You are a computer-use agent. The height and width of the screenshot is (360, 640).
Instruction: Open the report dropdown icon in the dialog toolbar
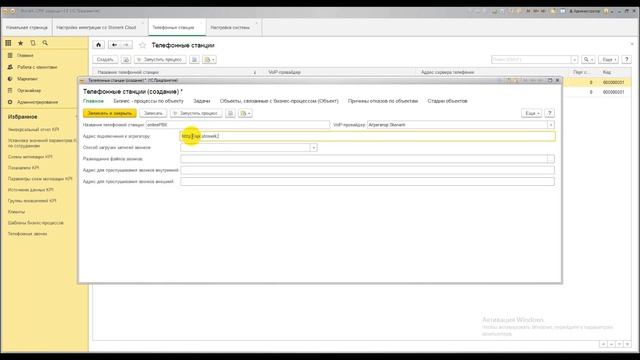click(x=245, y=113)
